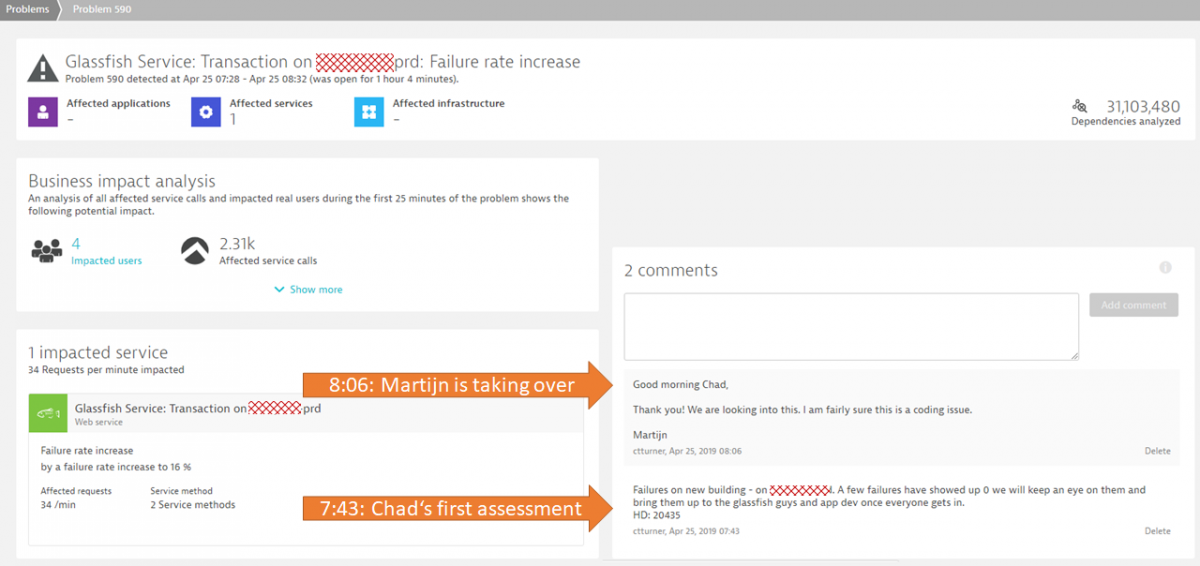Click the warning triangle problem icon
The height and width of the screenshot is (566, 1200).
[x=42, y=68]
